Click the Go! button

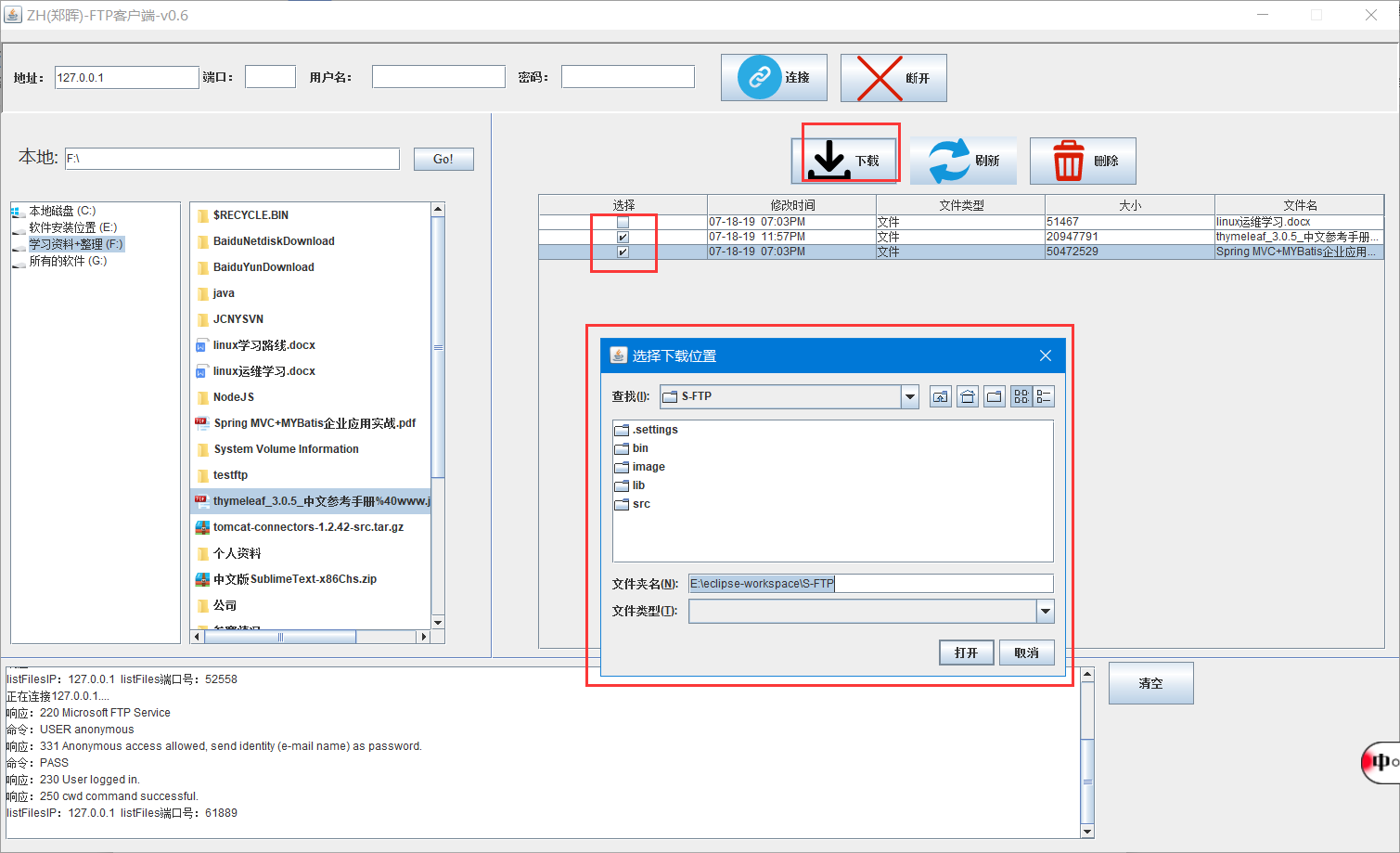(x=443, y=160)
